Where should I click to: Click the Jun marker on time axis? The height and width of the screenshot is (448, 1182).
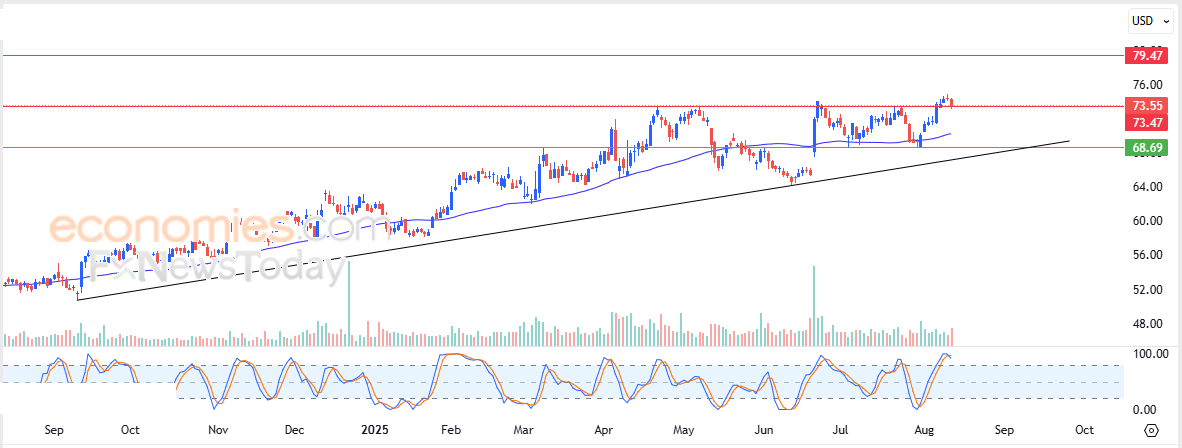(764, 430)
